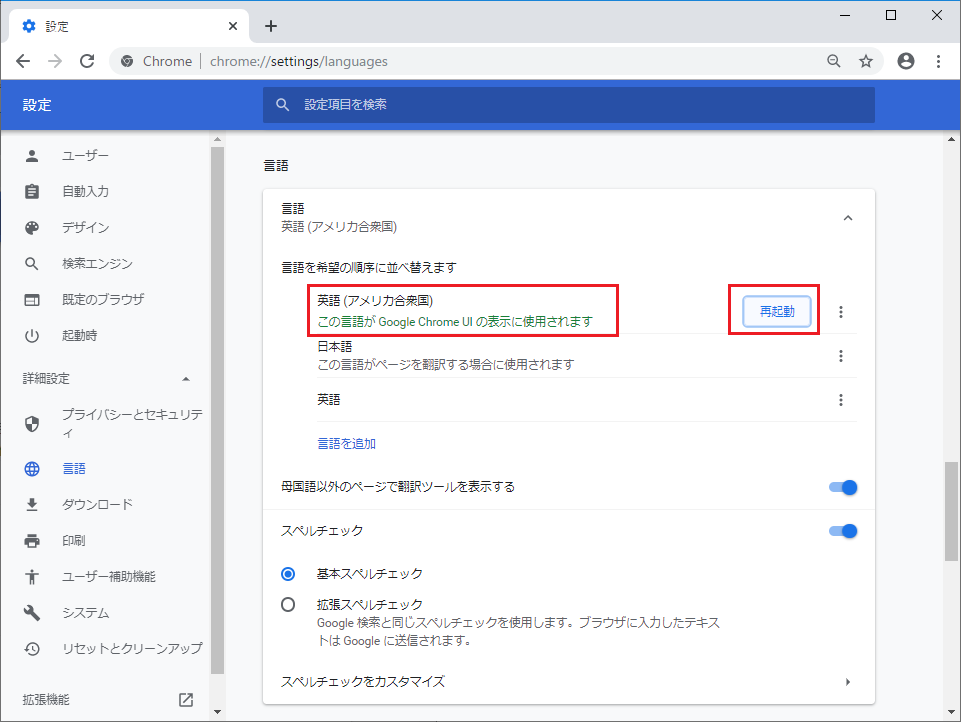The width and height of the screenshot is (961, 722).
Task: Click 言語を希望の順序に並べ替えます text
Action: pos(369,268)
